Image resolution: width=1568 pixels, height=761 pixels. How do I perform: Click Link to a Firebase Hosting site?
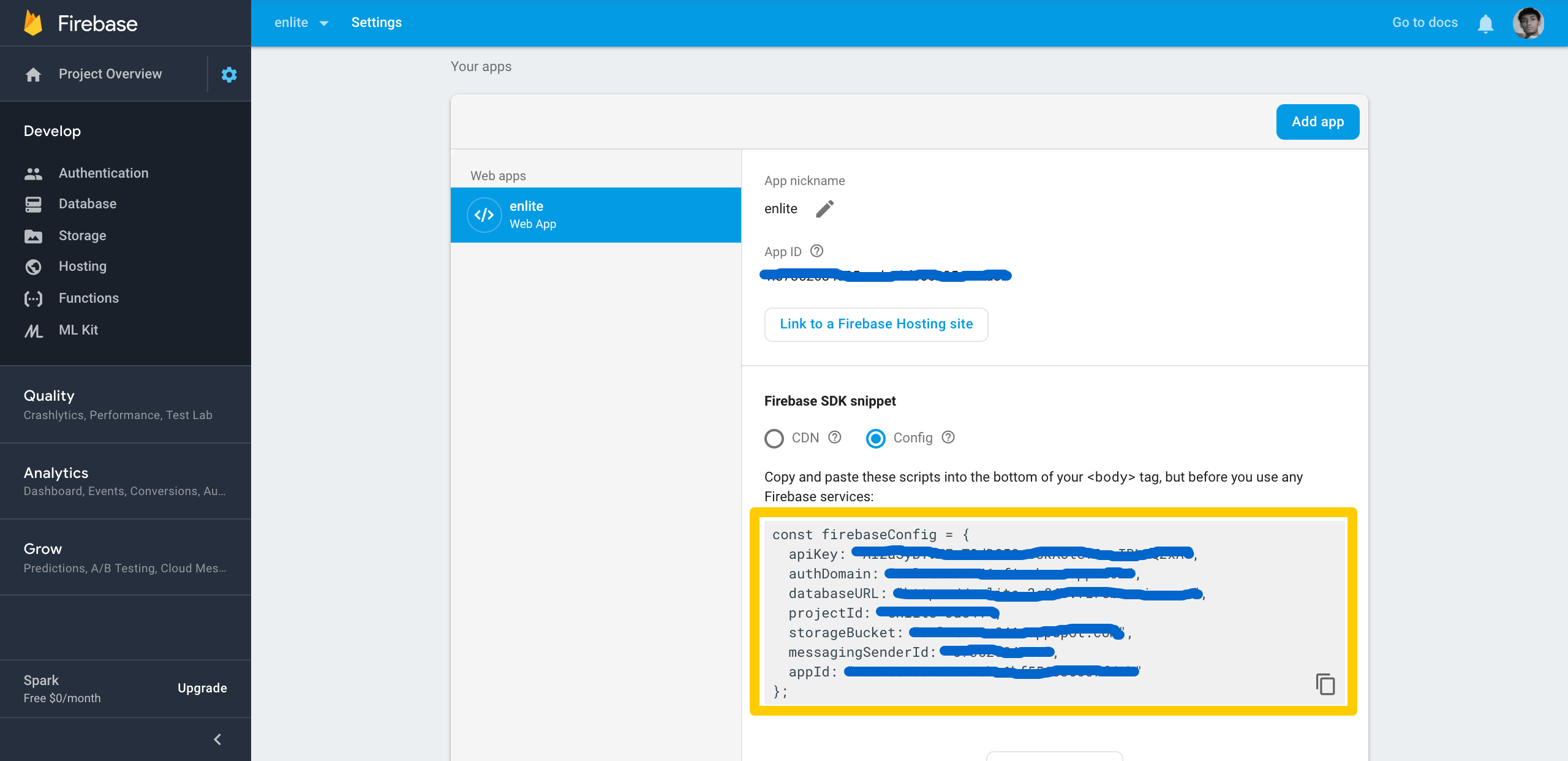pos(876,324)
